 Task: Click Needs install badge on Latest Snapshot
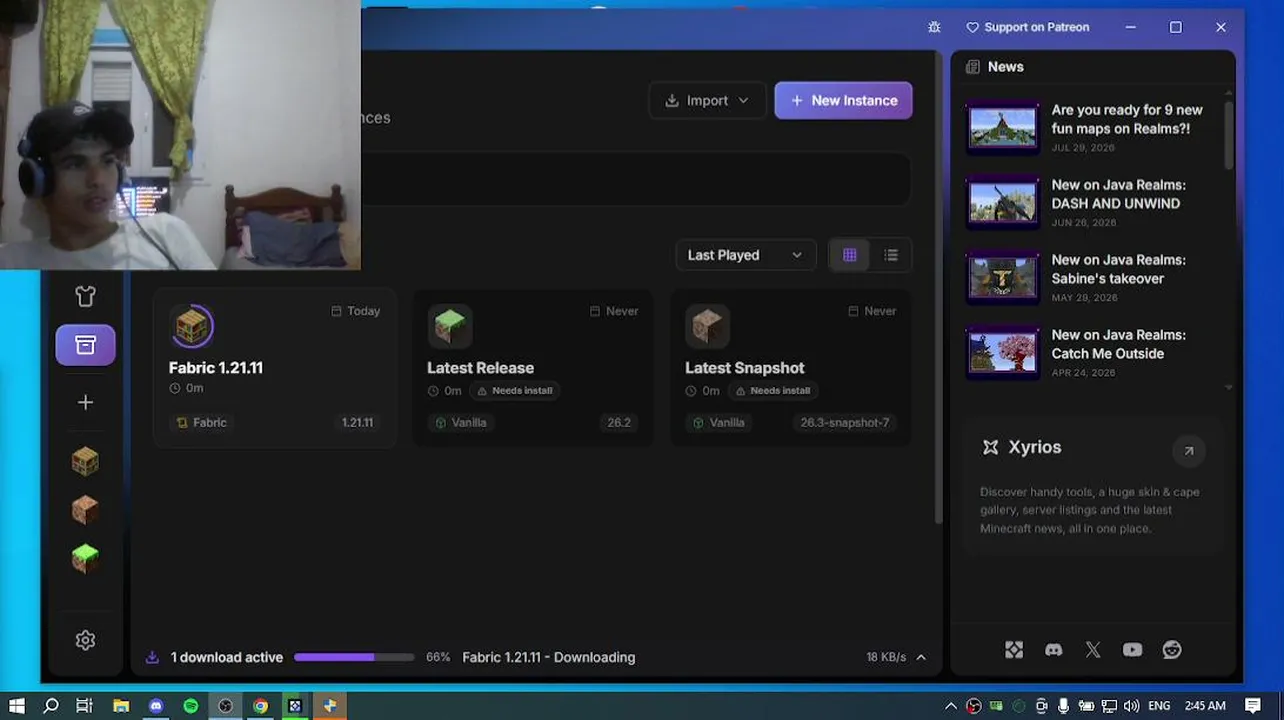pos(773,390)
